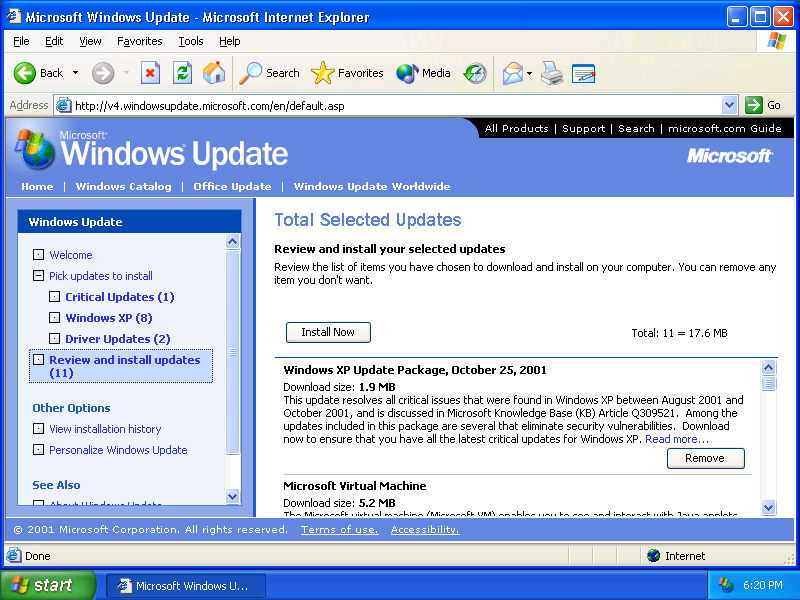Screen dimensions: 800x600
Task: Open the Support link in top bar
Action: click(x=583, y=129)
